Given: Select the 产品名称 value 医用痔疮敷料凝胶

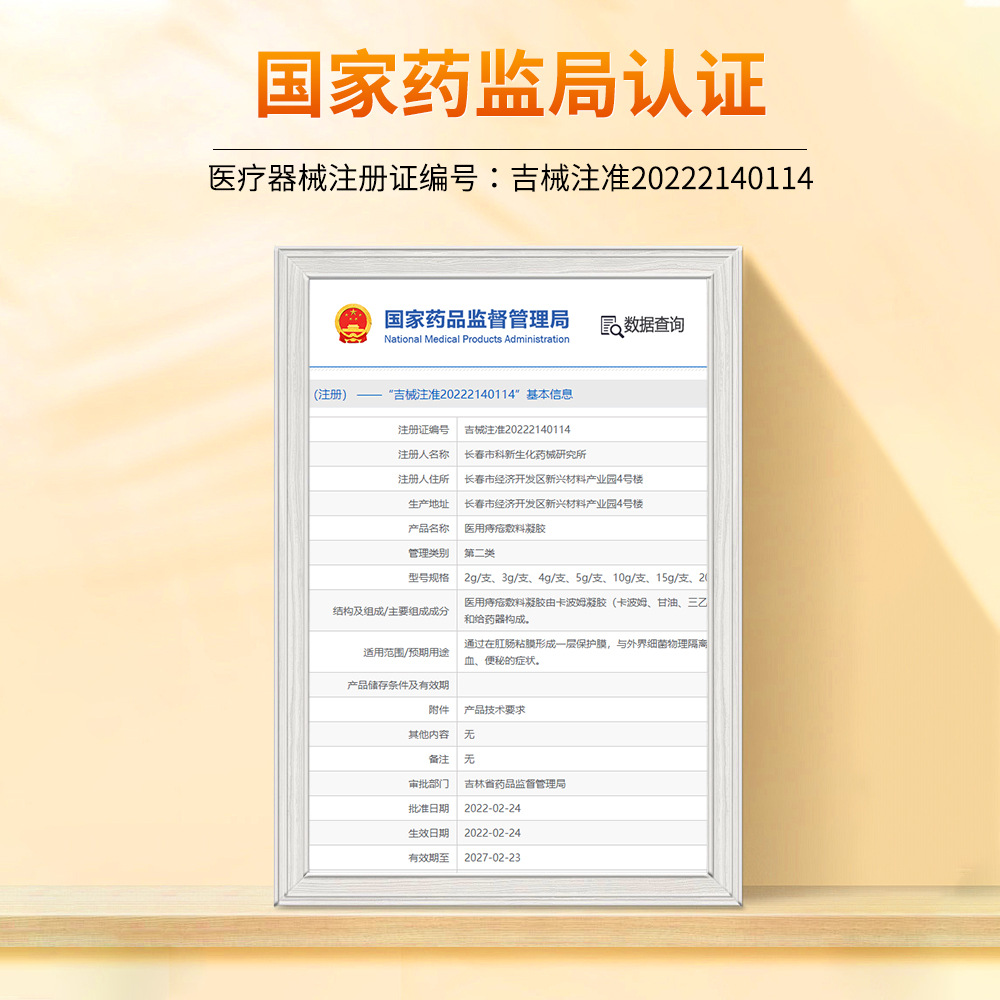Looking at the screenshot, I should coord(505,528).
